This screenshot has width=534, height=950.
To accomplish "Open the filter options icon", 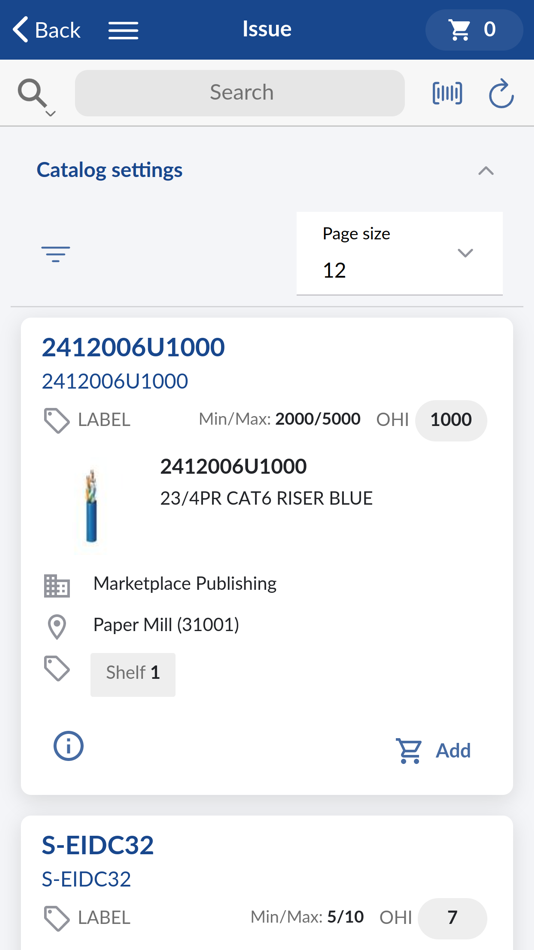I will (x=56, y=254).
